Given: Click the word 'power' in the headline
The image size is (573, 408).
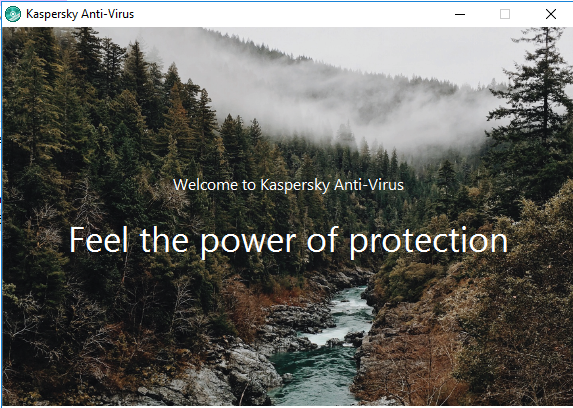Looking at the screenshot, I should (x=248, y=243).
